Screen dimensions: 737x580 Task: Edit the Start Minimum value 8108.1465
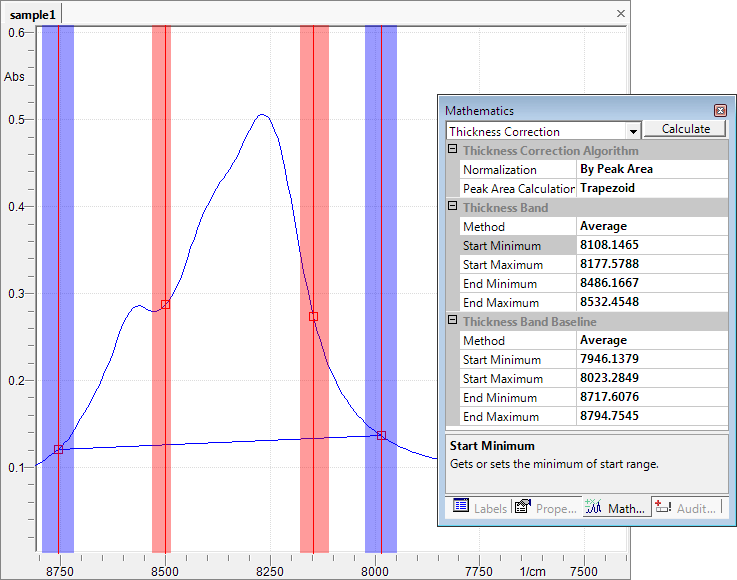click(x=651, y=245)
